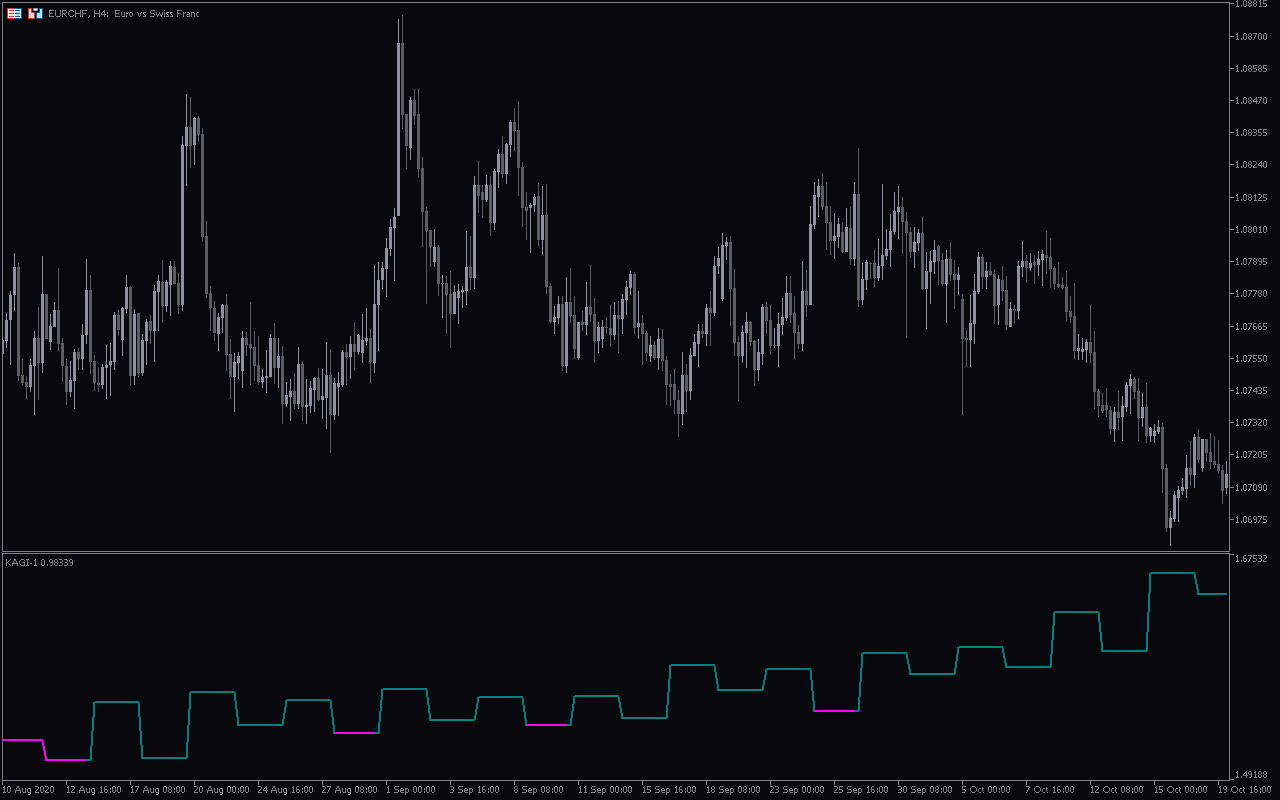Click price level 1.07320 on the price scale
Image resolution: width=1280 pixels, height=800 pixels.
click(x=1251, y=423)
